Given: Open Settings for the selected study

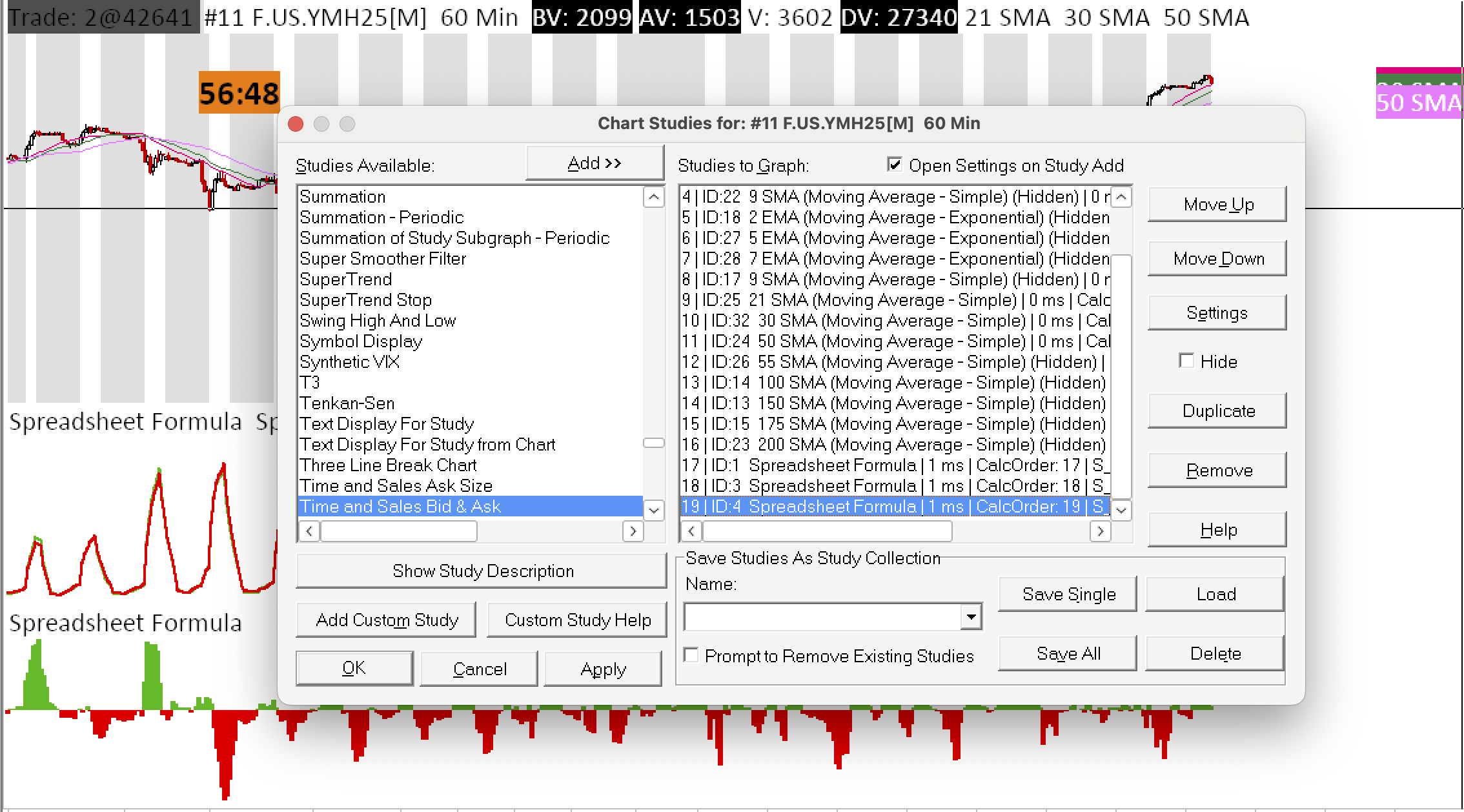Looking at the screenshot, I should [1217, 313].
